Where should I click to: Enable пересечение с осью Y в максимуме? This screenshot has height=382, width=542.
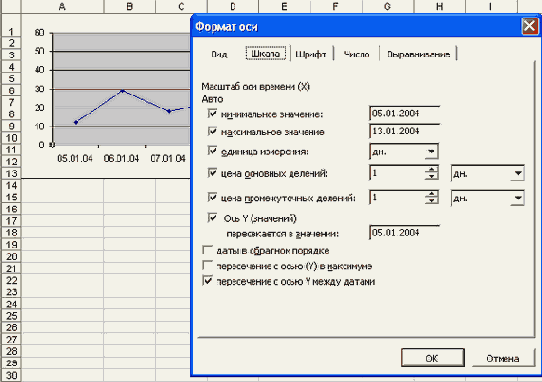[207, 265]
